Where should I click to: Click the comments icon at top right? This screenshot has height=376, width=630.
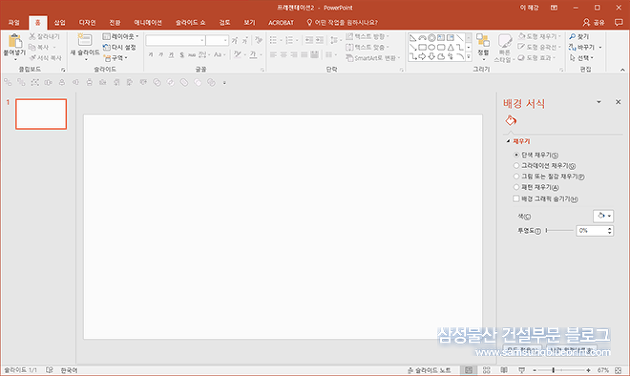pyautogui.click(x=619, y=22)
